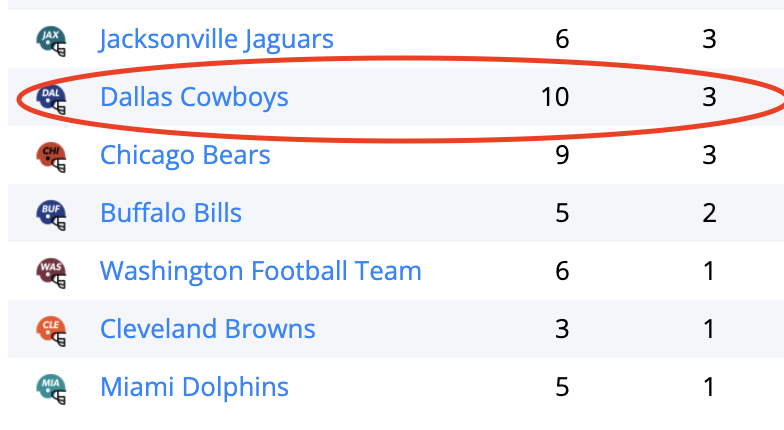The height and width of the screenshot is (430, 784).
Task: Click the Dallas Cowboys helmet icon
Action: 51,98
